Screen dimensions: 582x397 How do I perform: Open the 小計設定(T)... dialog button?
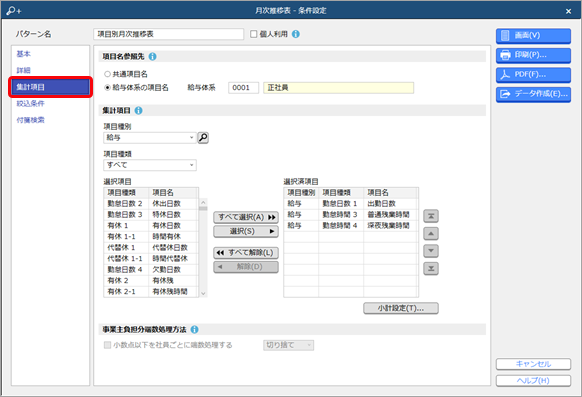point(401,308)
